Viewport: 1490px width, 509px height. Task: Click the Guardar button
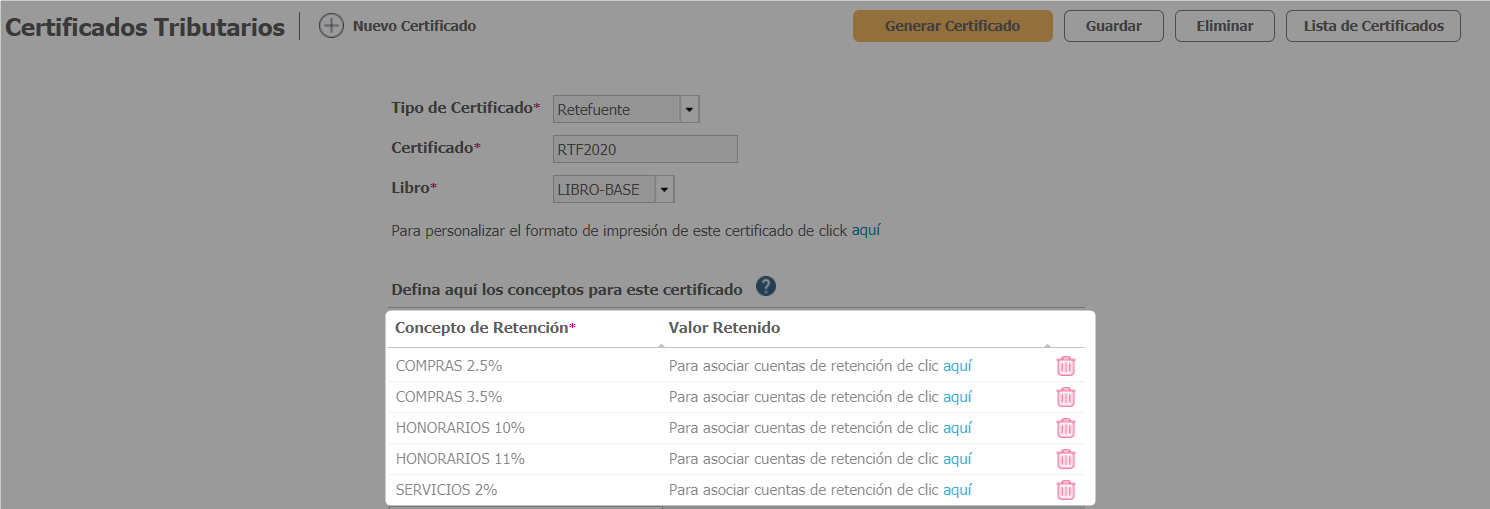[1114, 26]
